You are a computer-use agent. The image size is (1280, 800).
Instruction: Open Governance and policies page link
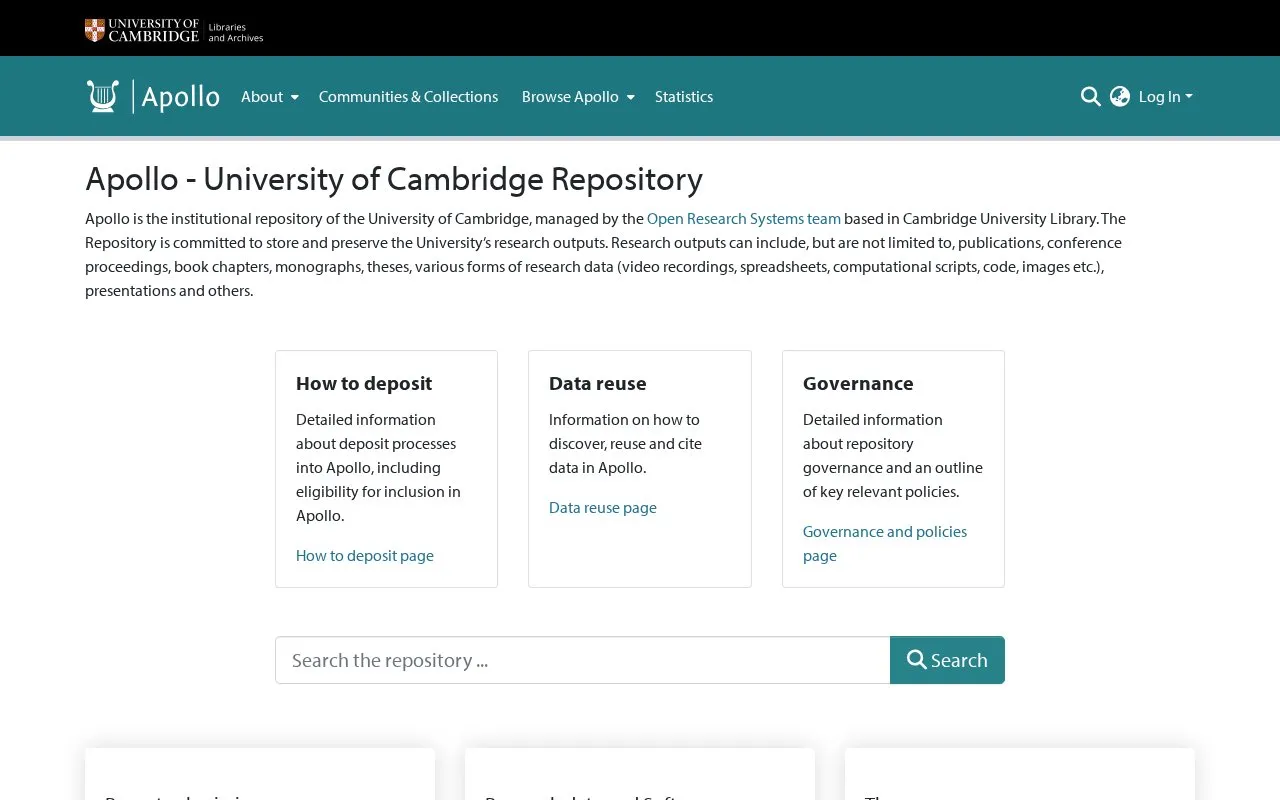click(x=885, y=543)
